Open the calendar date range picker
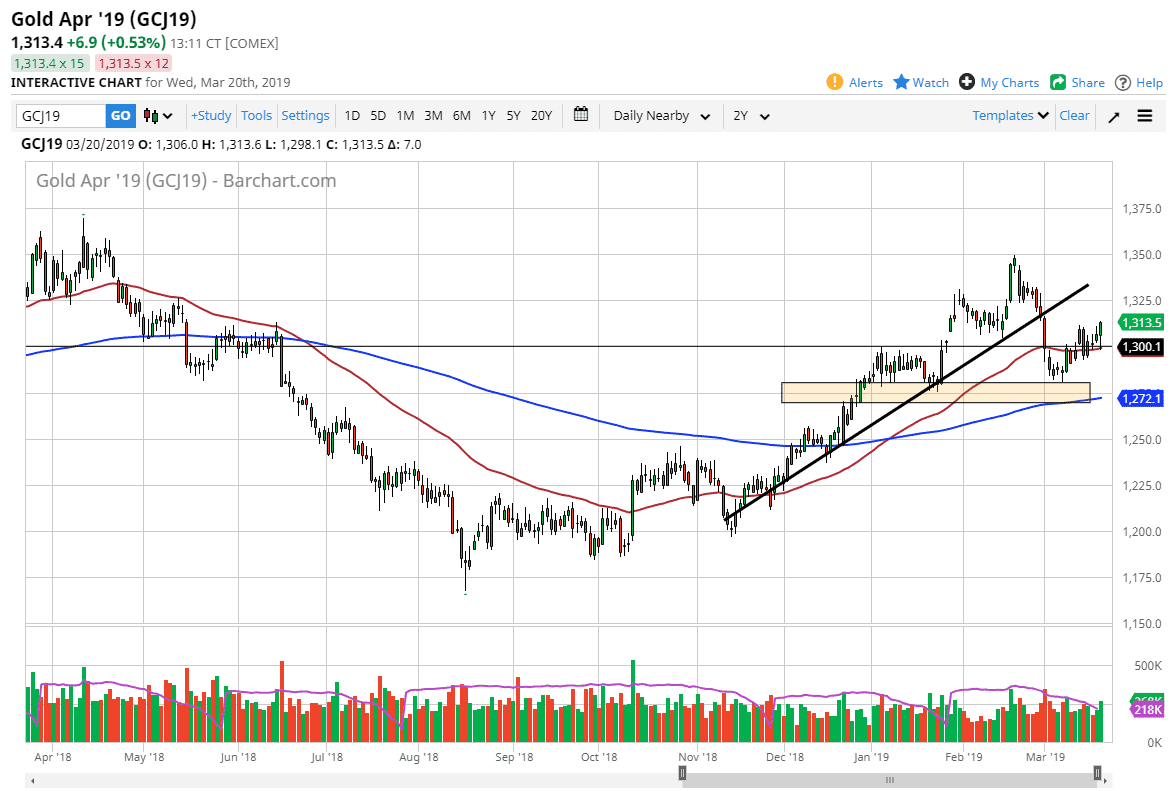 [x=581, y=115]
